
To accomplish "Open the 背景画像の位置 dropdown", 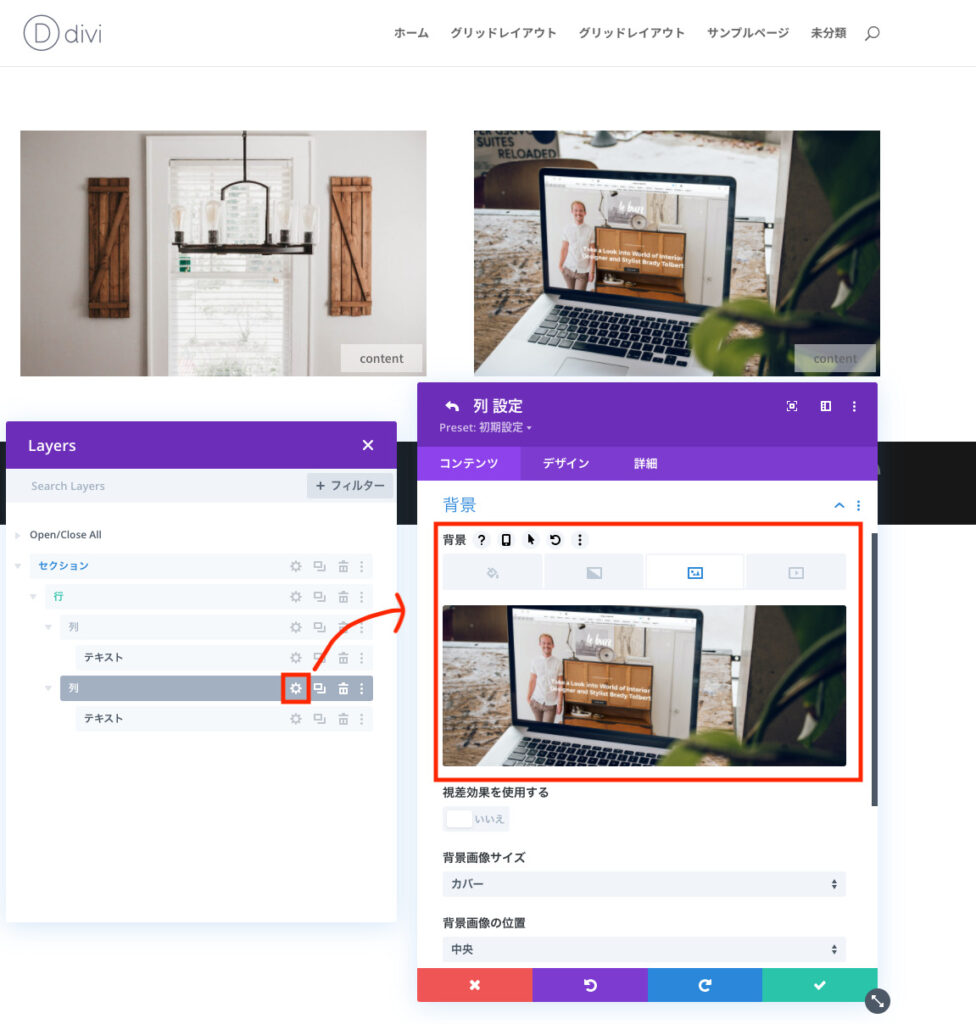I will pyautogui.click(x=643, y=949).
